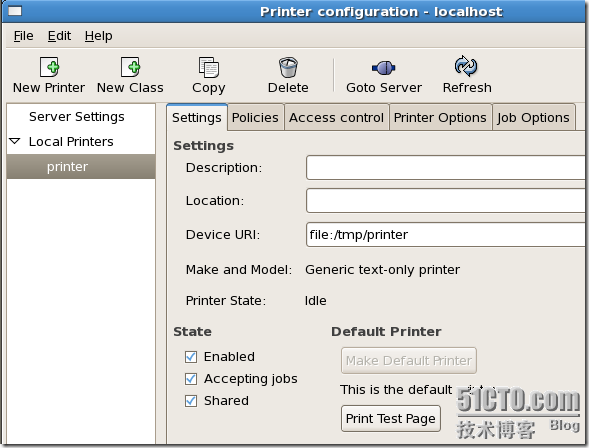Viewport: 589px width, 448px height.
Task: Switch to the Job Options tab
Action: click(533, 118)
